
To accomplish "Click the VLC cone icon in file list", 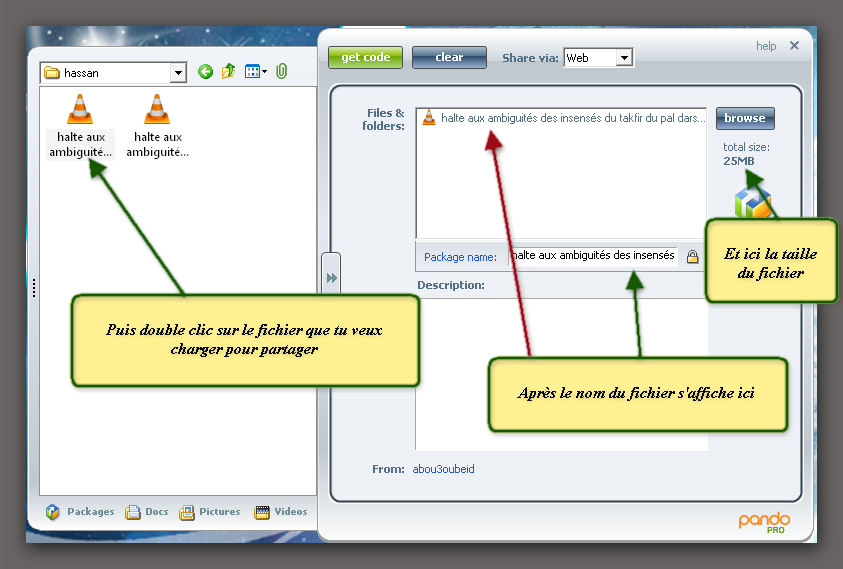I will tap(428, 117).
